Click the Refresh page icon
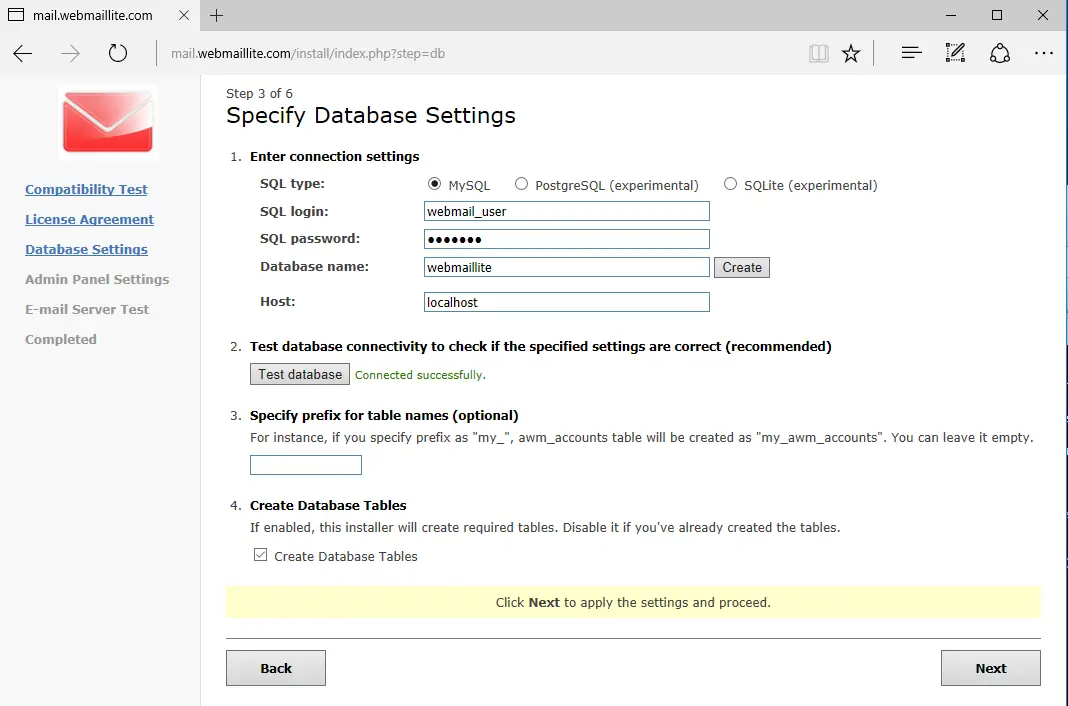 (118, 54)
